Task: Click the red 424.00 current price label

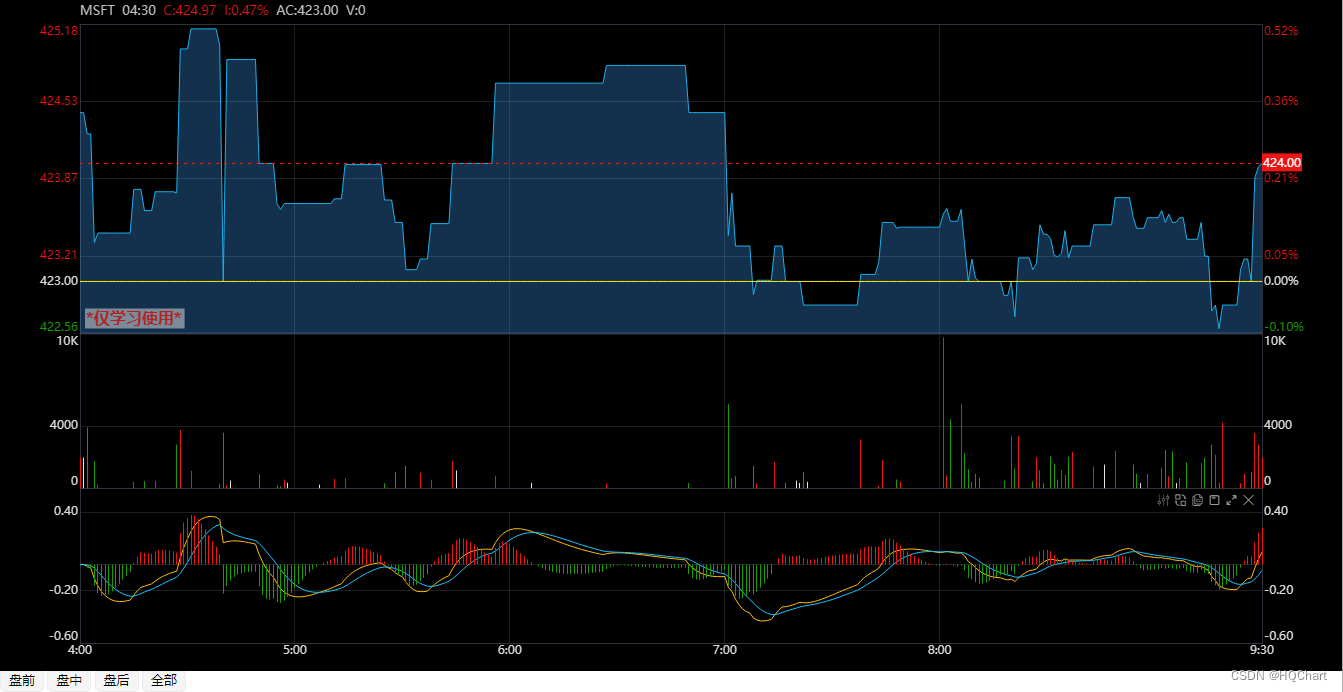Action: (x=1281, y=162)
